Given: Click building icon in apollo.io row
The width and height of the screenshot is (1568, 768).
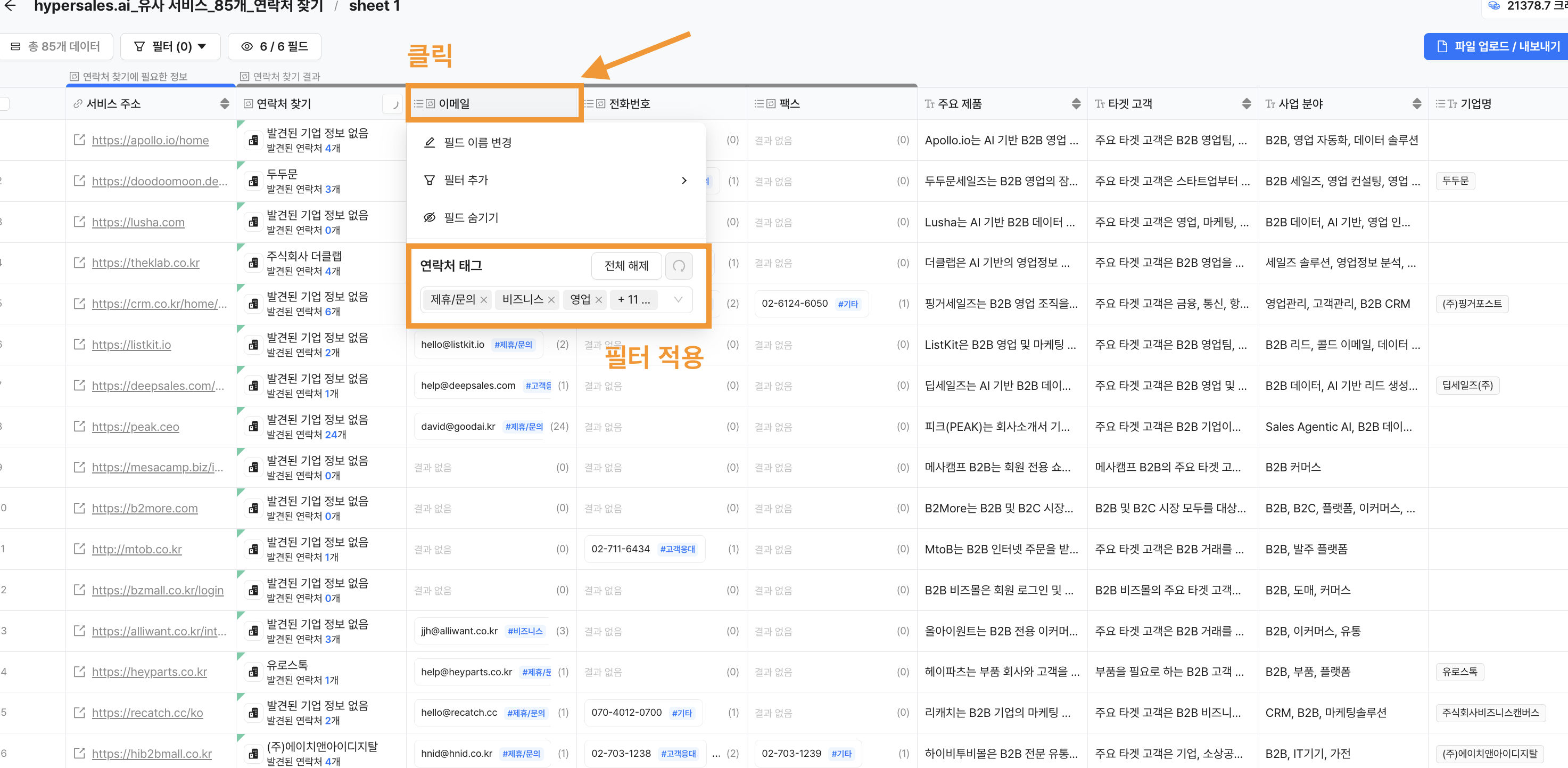Looking at the screenshot, I should pos(253,141).
